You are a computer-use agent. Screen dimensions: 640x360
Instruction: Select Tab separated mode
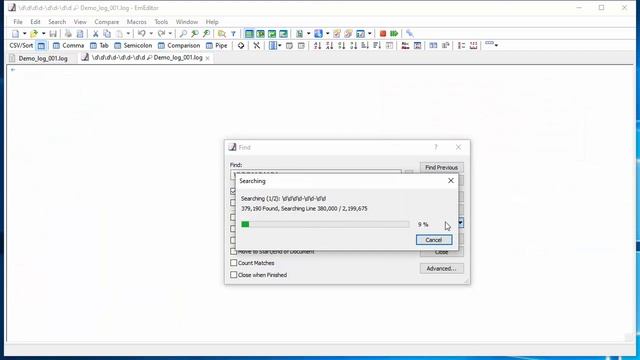(99, 45)
